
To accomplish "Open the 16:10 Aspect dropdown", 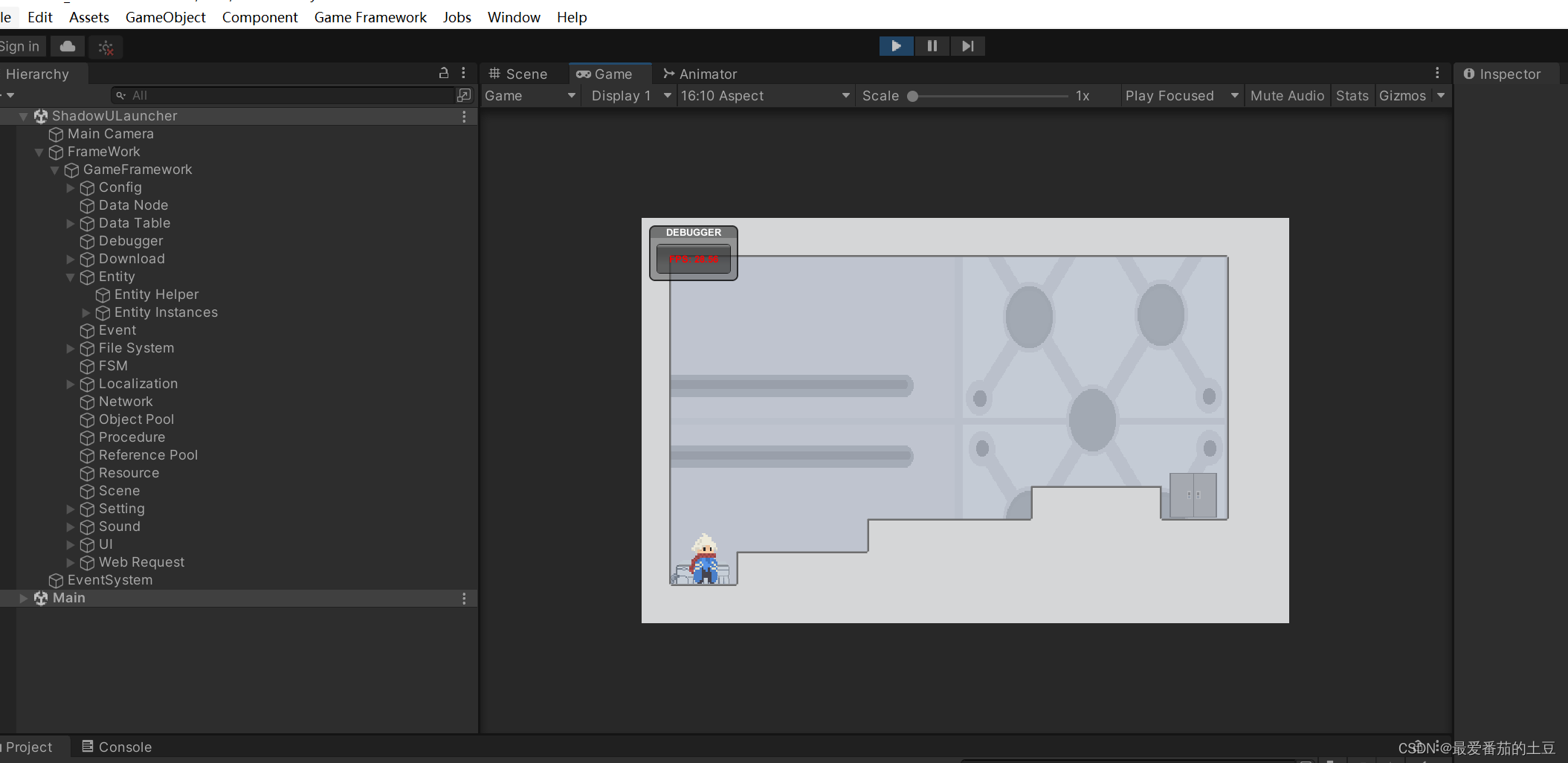I will (766, 95).
